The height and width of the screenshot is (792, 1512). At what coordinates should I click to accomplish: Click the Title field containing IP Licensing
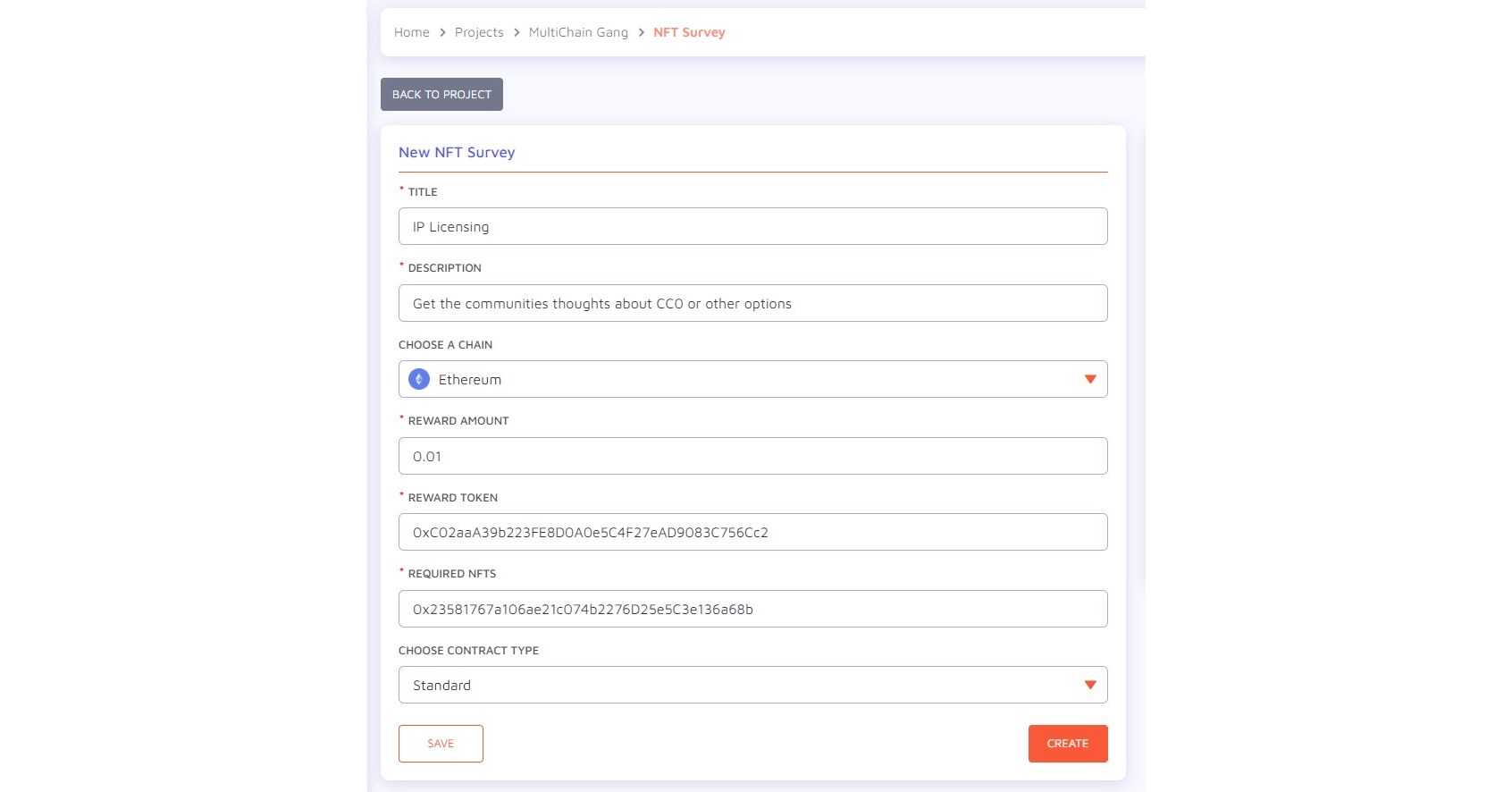pos(752,226)
